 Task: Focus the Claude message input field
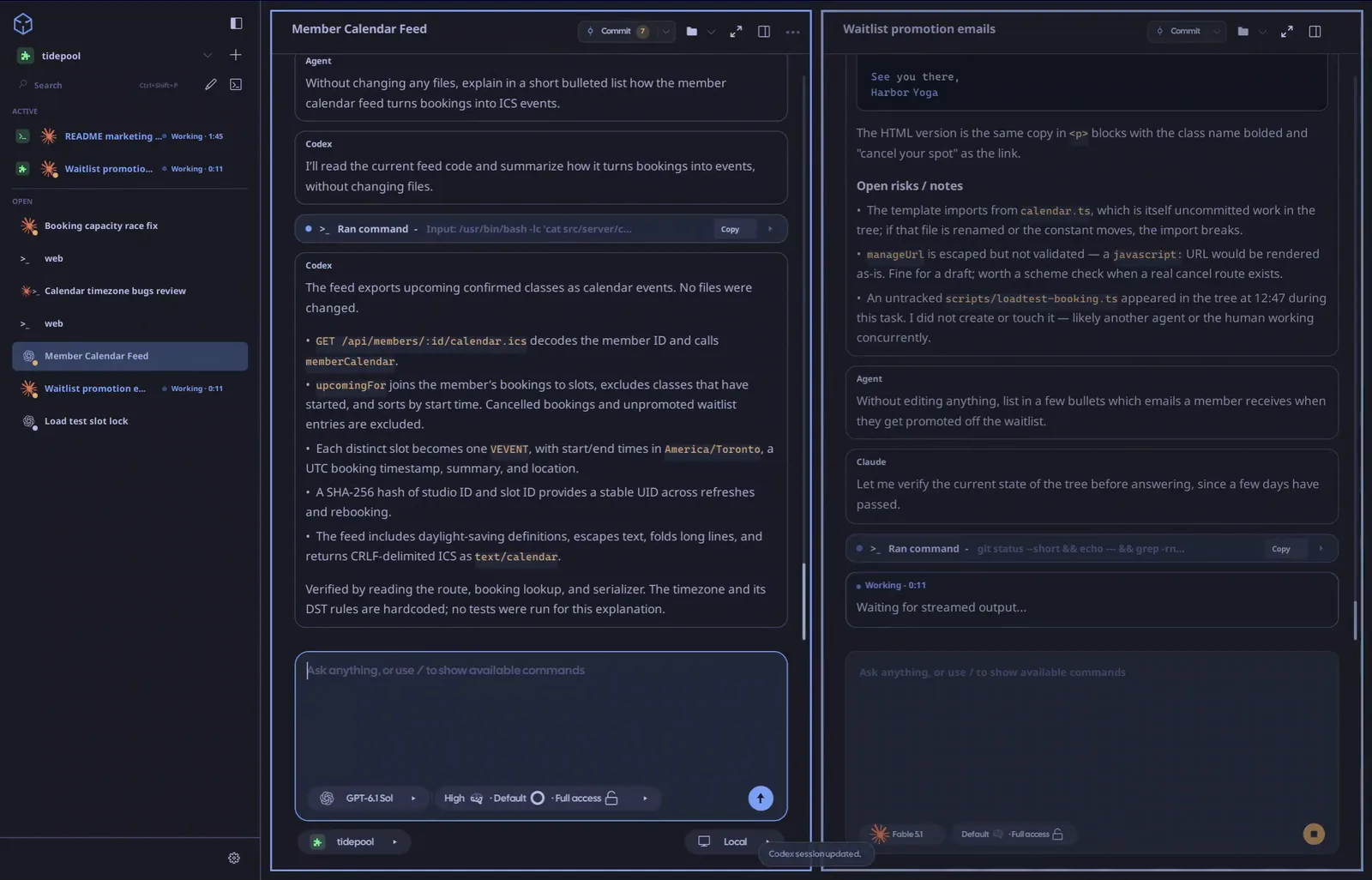point(1092,738)
